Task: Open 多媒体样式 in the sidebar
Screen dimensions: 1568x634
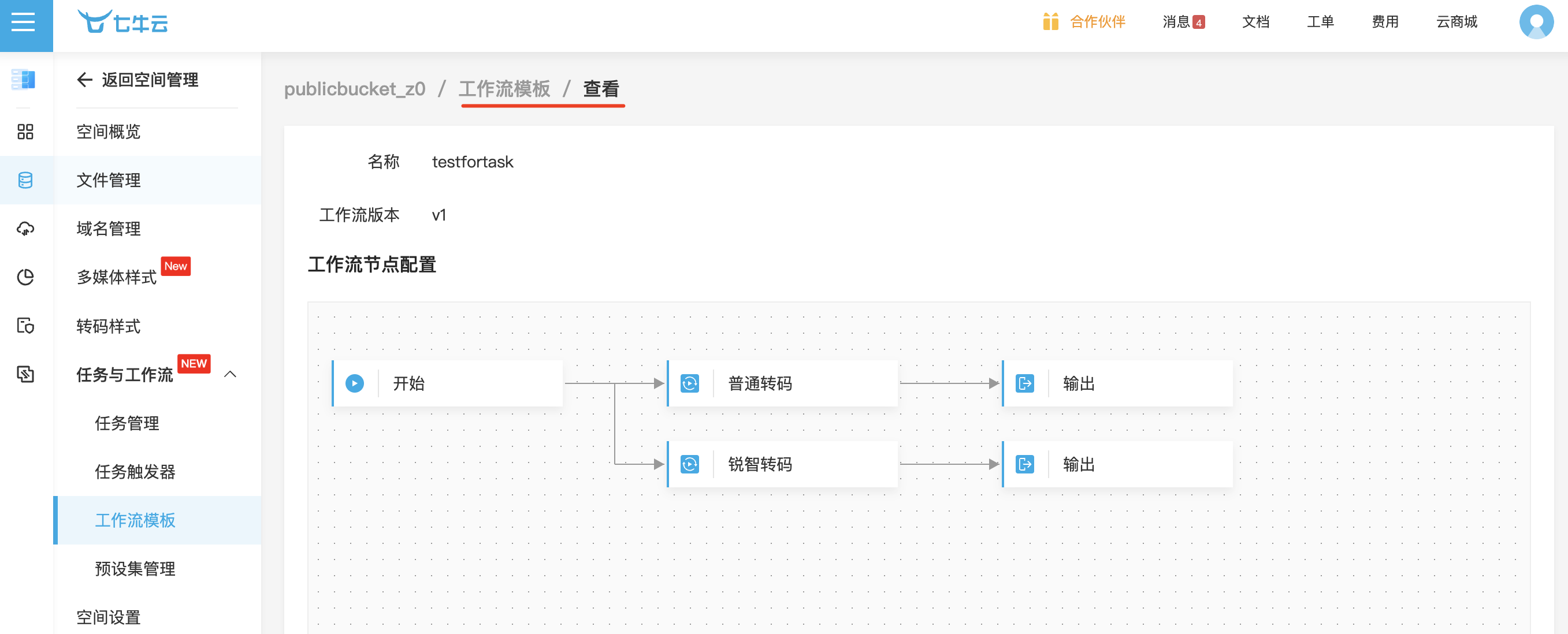Action: tap(116, 277)
